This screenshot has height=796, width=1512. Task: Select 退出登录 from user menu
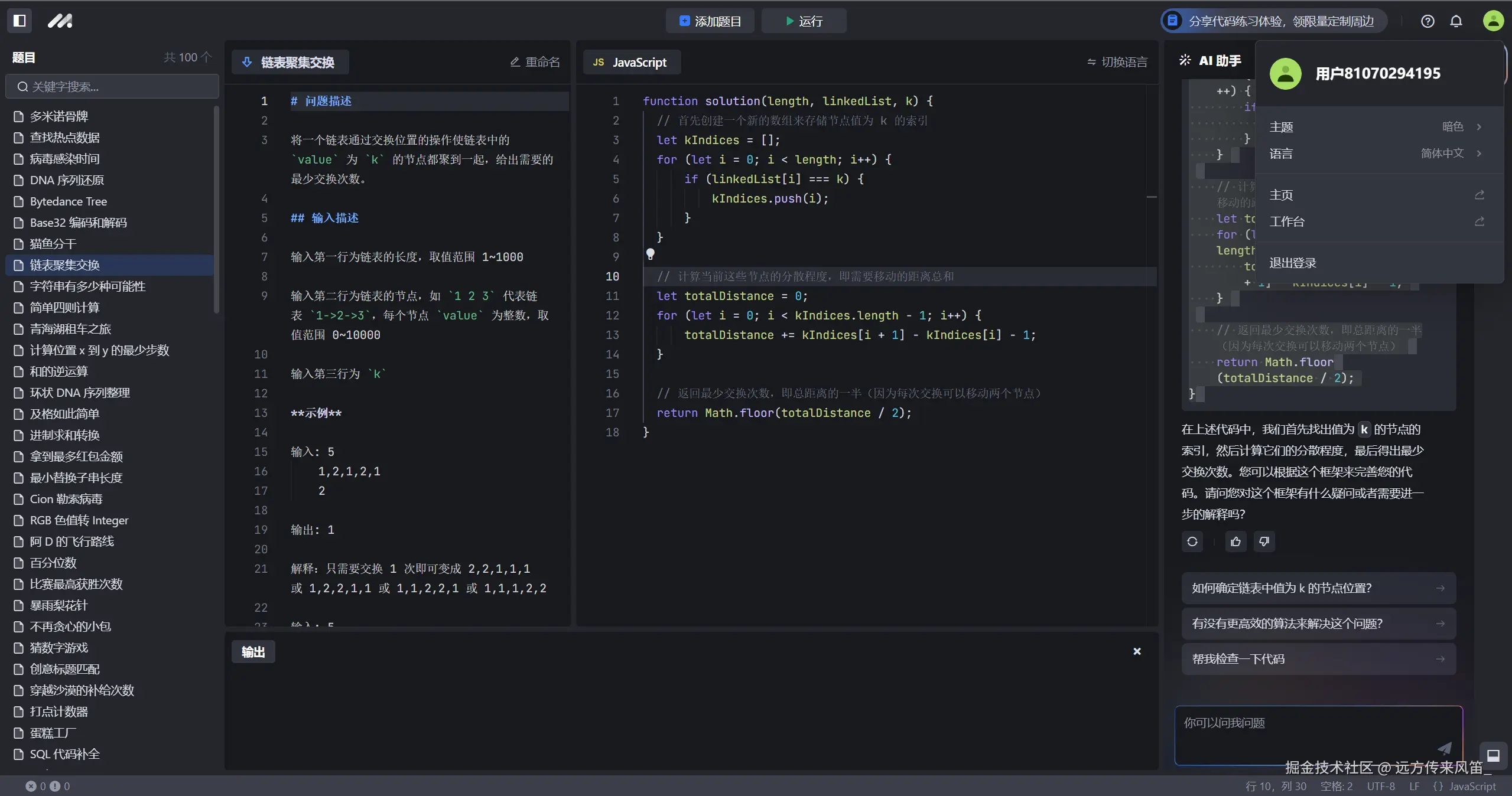pyautogui.click(x=1293, y=263)
